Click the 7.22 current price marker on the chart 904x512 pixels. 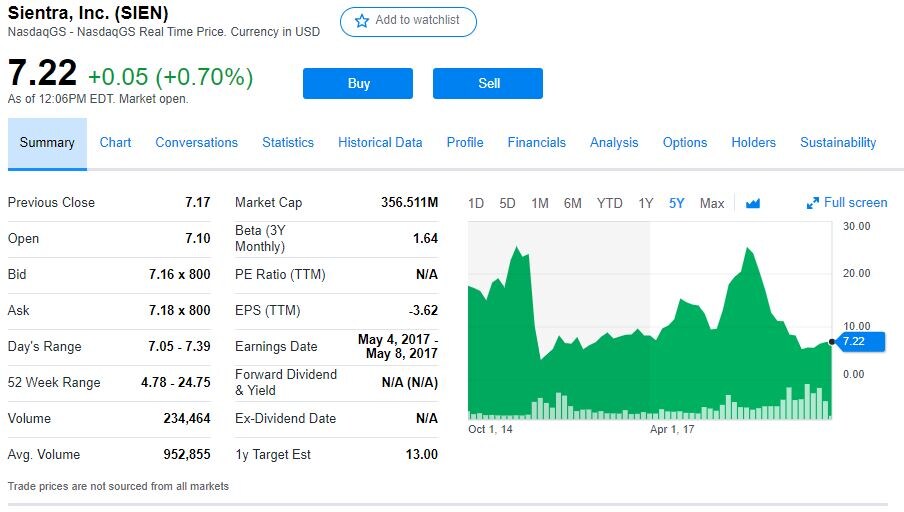(x=859, y=341)
